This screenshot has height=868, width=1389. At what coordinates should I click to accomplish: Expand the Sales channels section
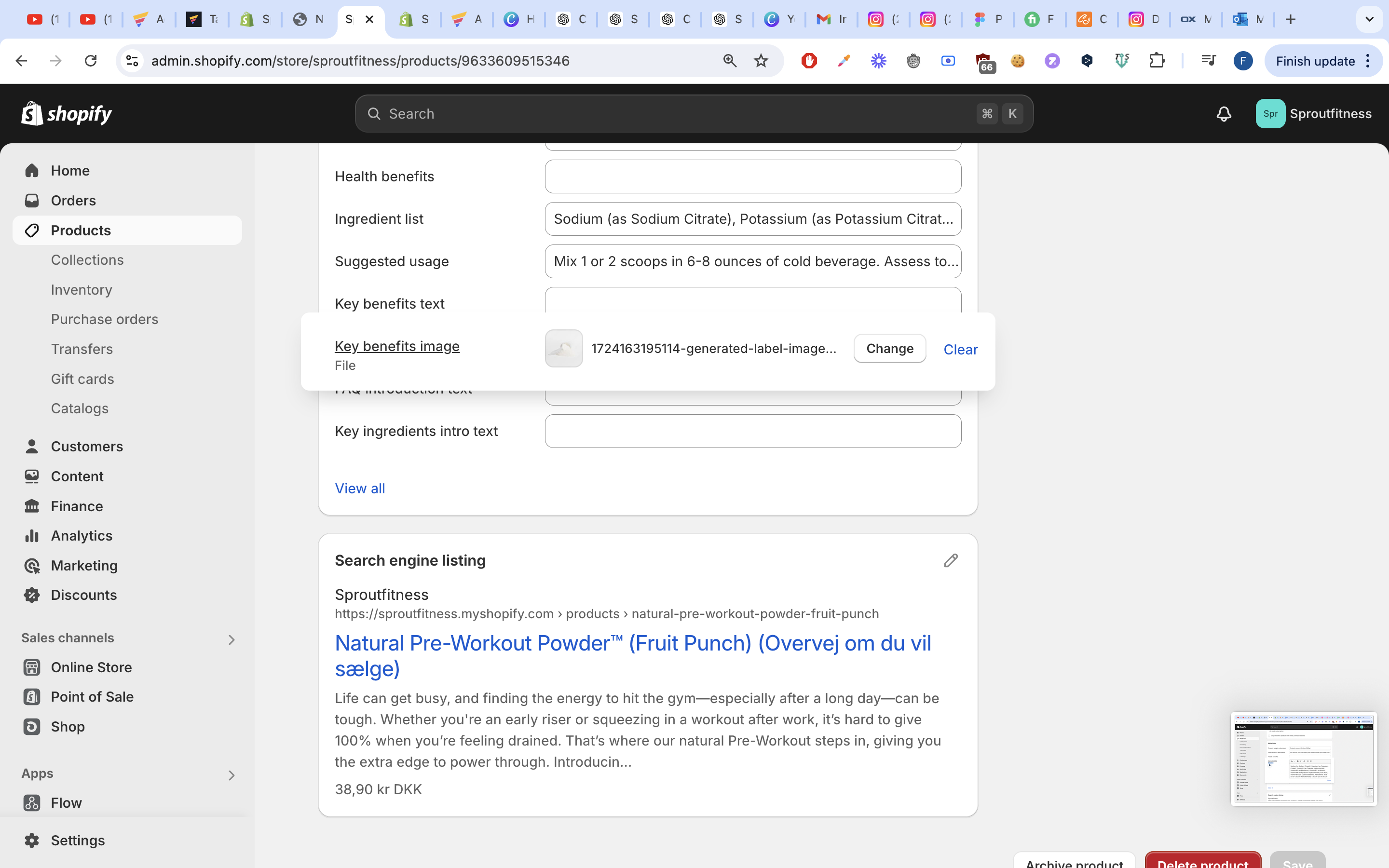pyautogui.click(x=231, y=639)
